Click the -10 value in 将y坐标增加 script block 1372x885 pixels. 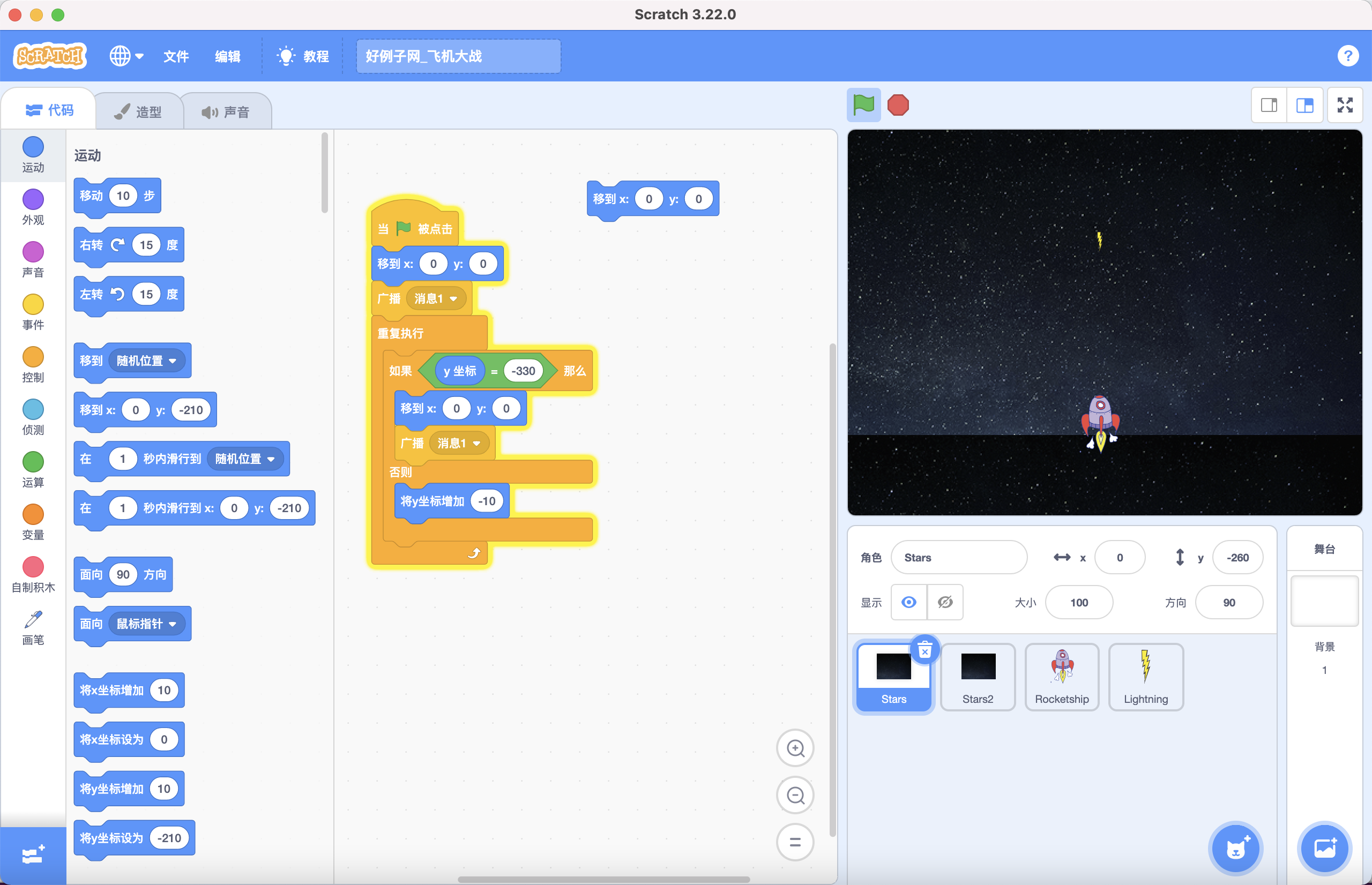pyautogui.click(x=486, y=501)
